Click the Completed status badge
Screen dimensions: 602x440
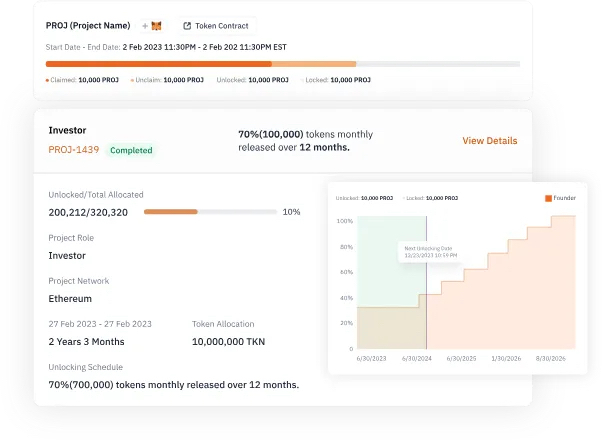point(131,150)
